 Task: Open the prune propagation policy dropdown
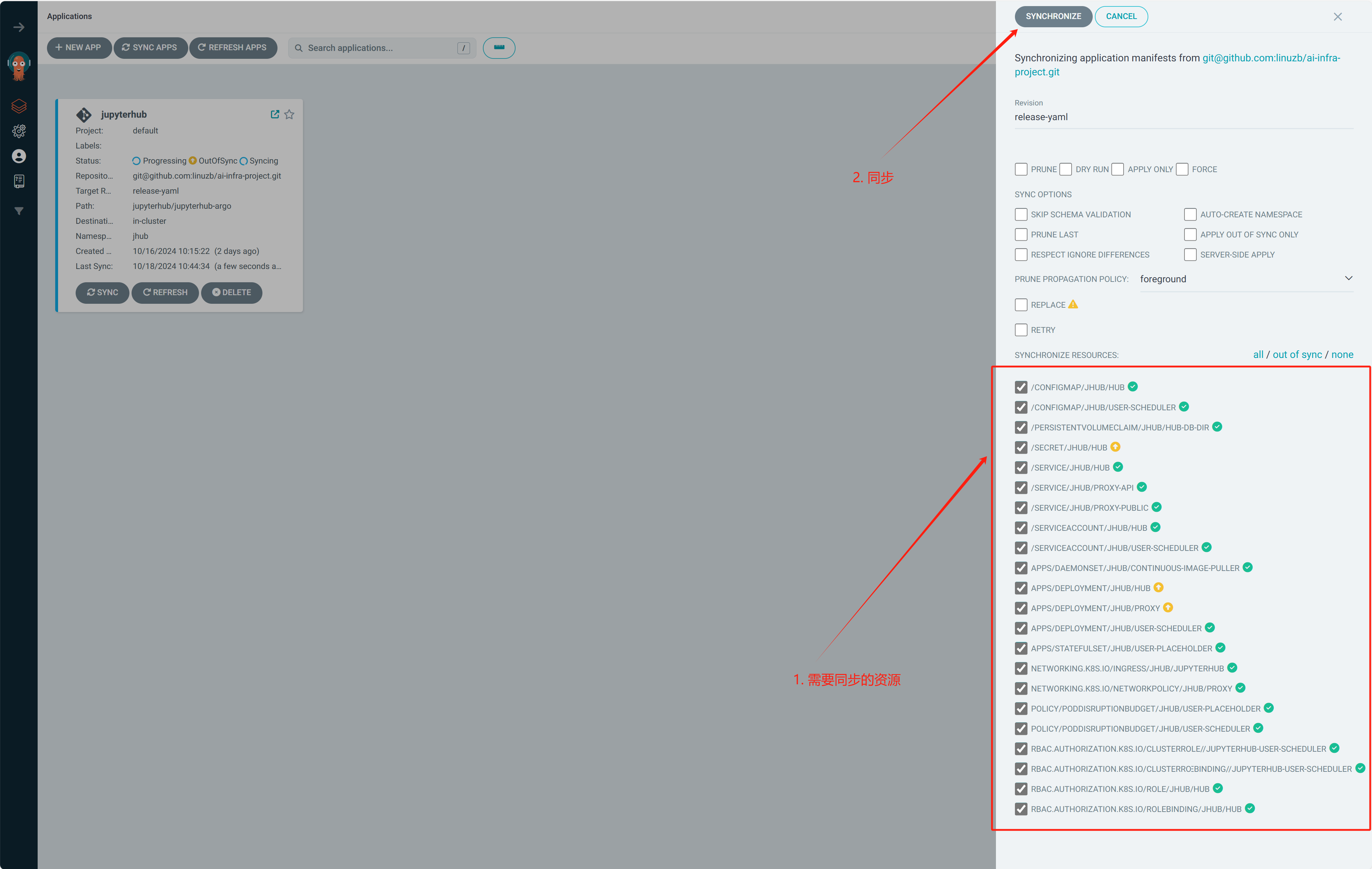(1246, 279)
